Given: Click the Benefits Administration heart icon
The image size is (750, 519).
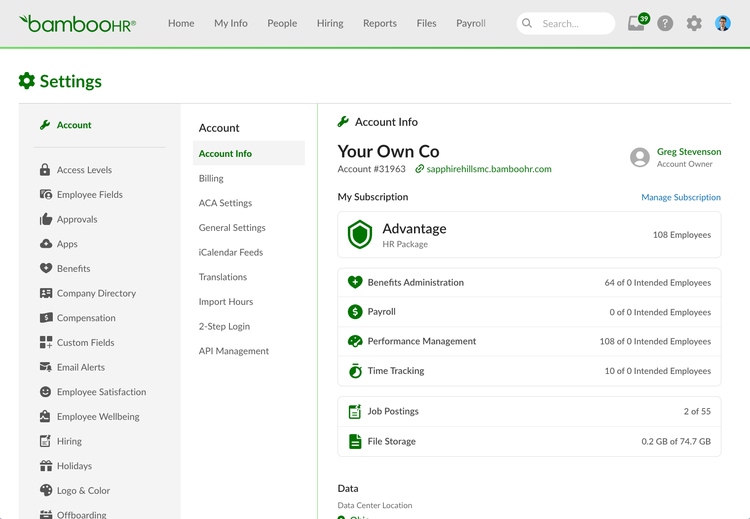Looking at the screenshot, I should tap(355, 282).
